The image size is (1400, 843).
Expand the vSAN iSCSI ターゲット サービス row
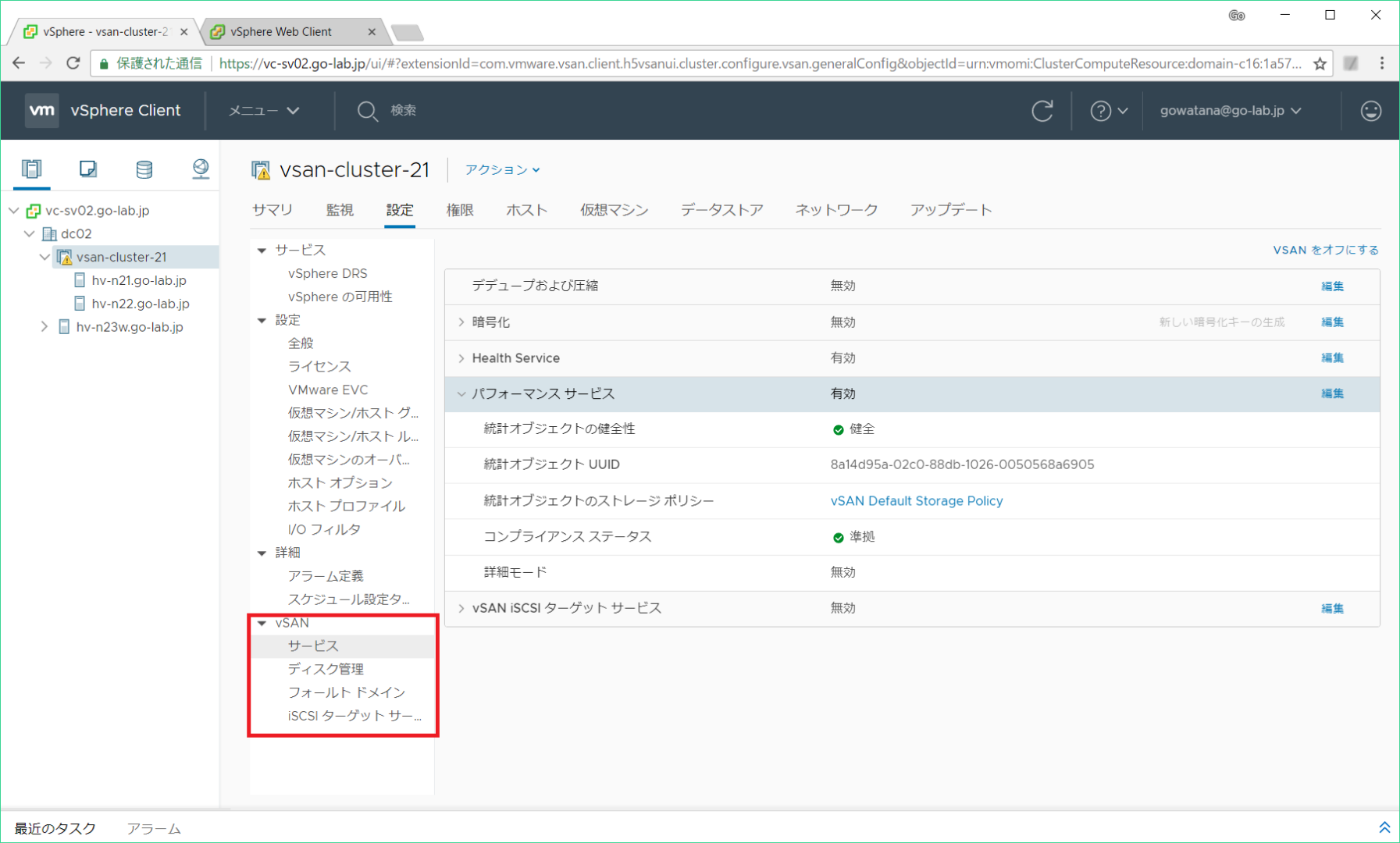(461, 608)
